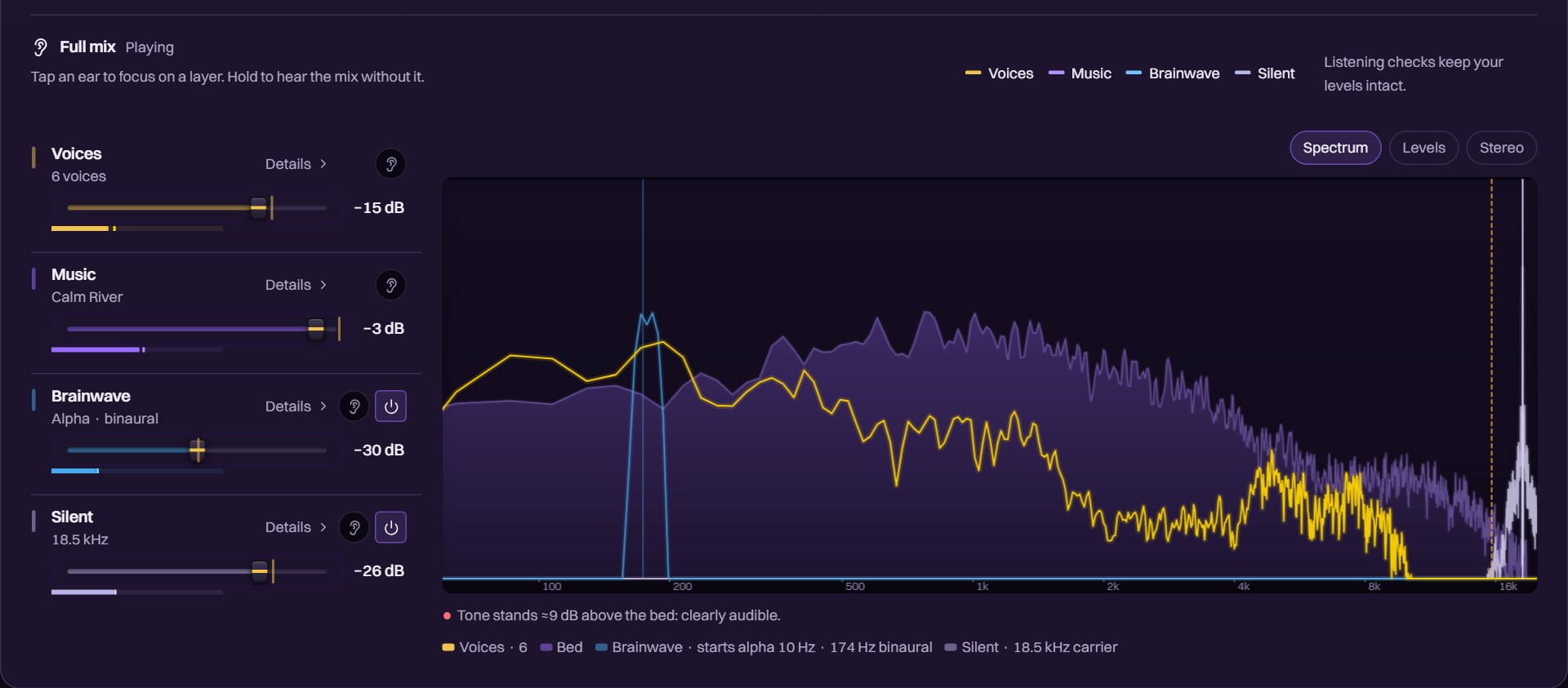The image size is (1568, 688).
Task: Click the Music -3 dB value
Action: pos(384,328)
